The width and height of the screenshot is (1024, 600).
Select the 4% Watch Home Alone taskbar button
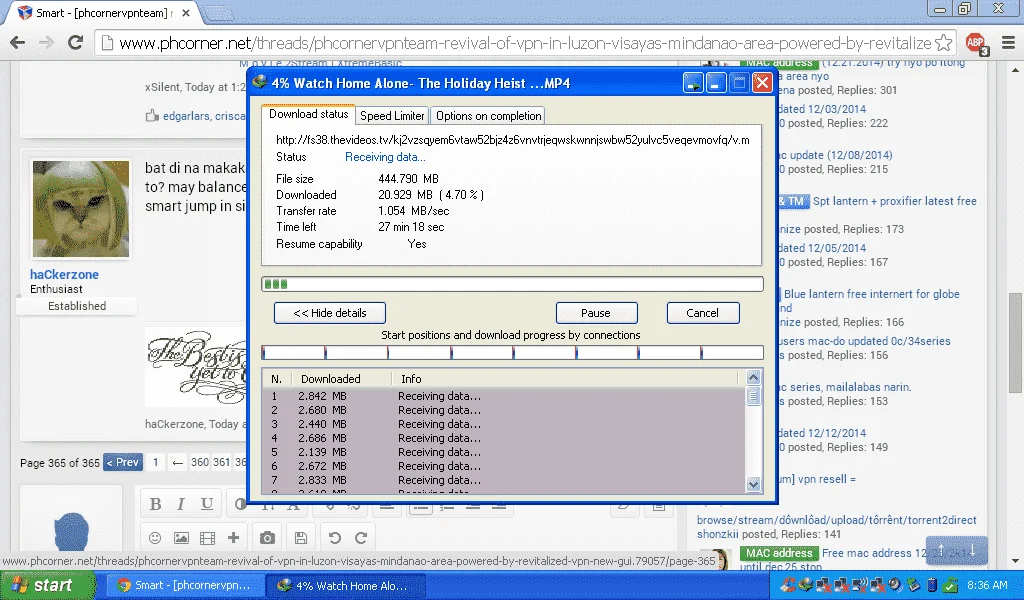point(345,586)
